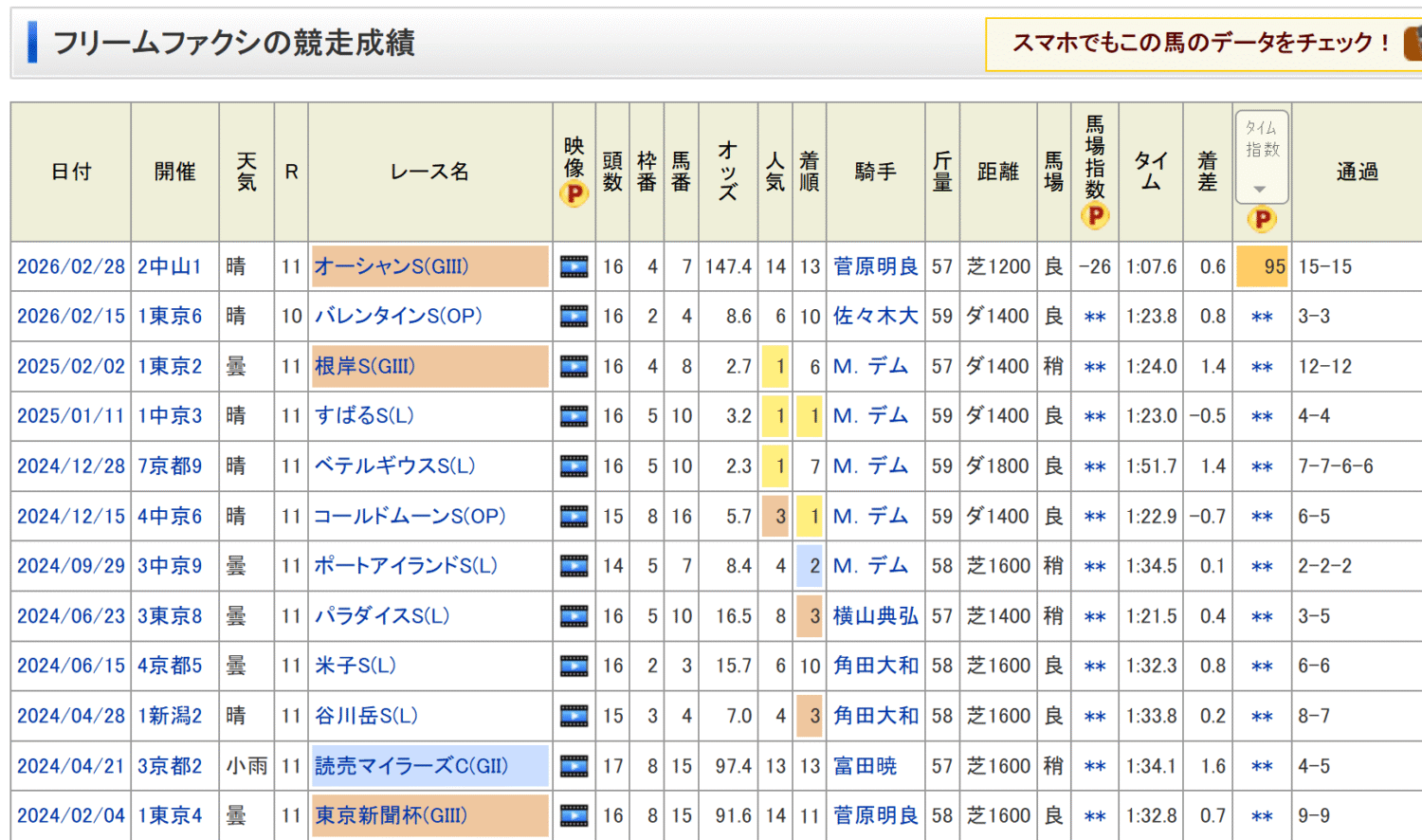Watch the 根岸S(GIII) race video
This screenshot has height=840, width=1422.
point(574,367)
